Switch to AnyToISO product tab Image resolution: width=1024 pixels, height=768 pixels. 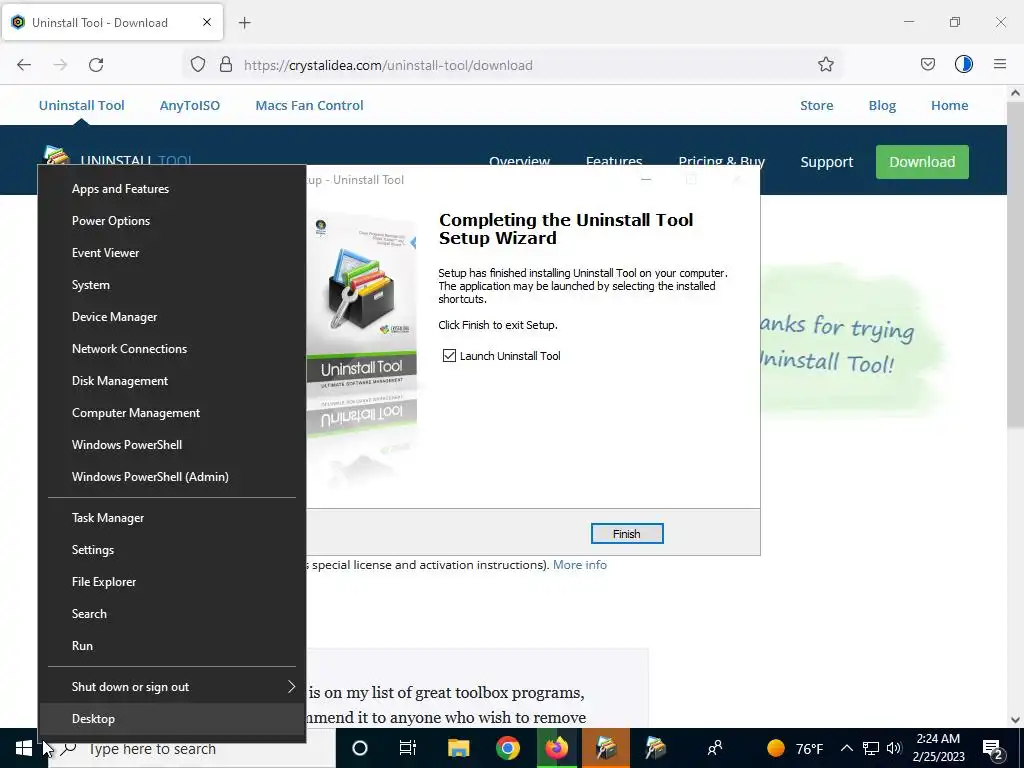tap(190, 105)
